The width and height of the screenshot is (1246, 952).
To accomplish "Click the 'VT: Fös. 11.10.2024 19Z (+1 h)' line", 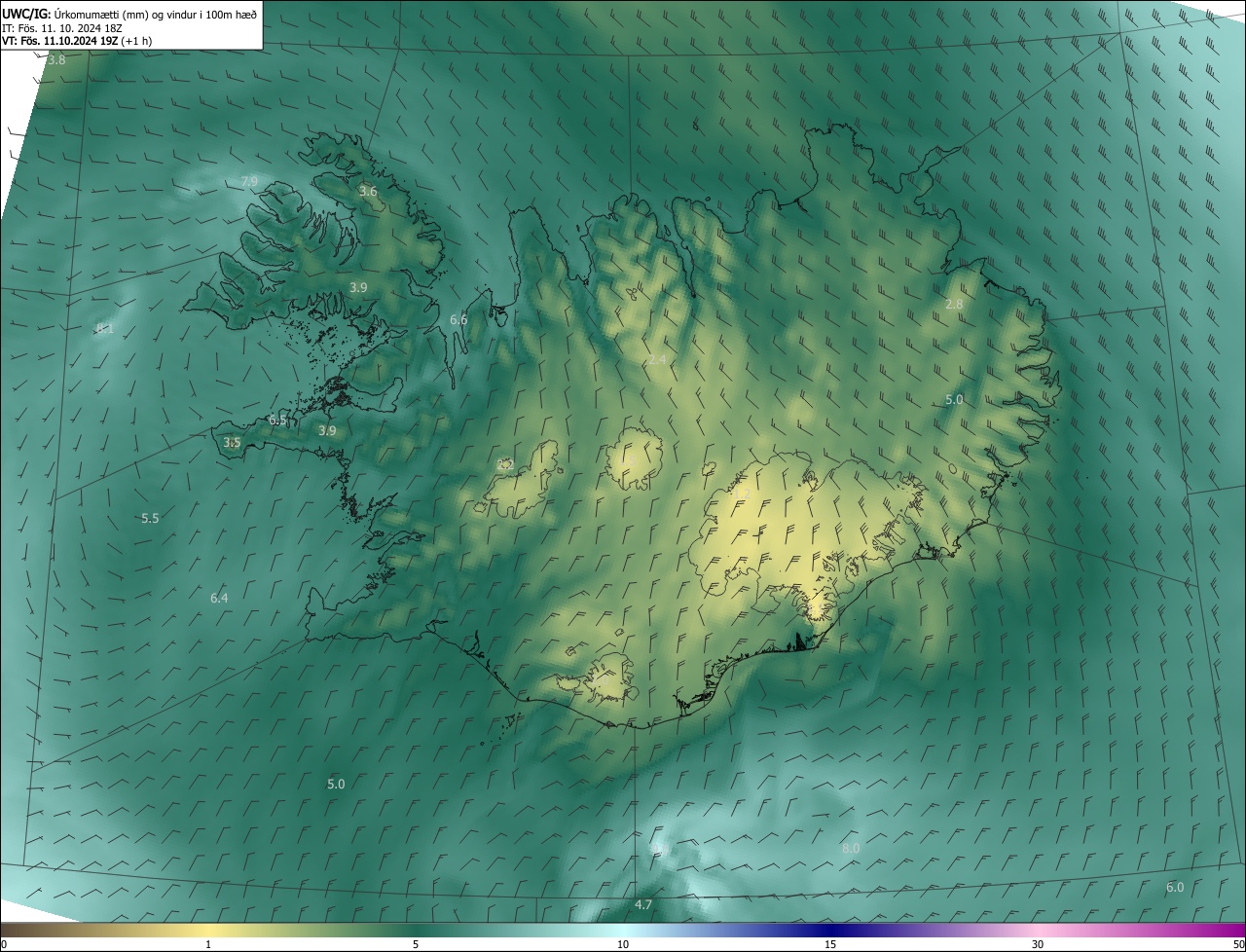I will click(77, 41).
